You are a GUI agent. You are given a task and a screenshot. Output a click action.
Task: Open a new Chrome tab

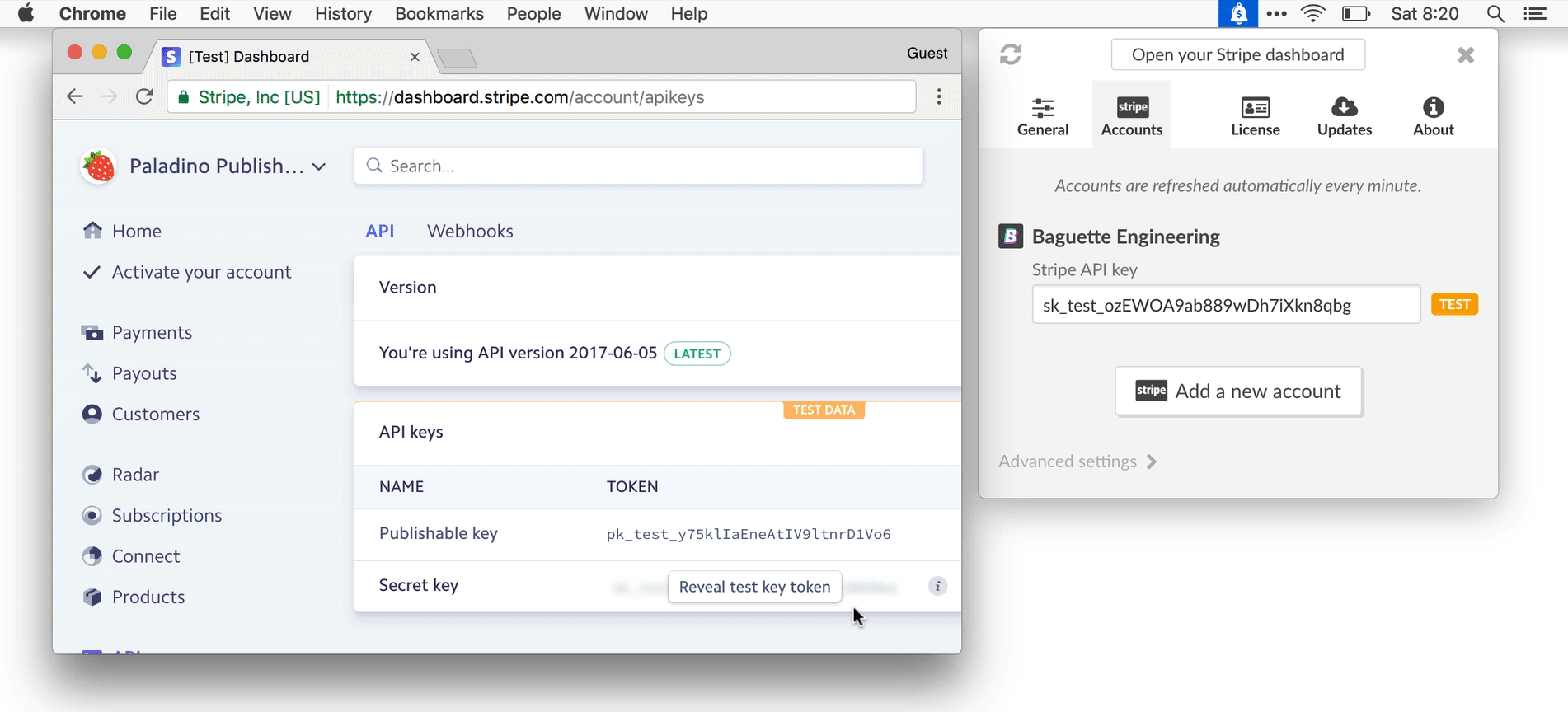(x=457, y=58)
